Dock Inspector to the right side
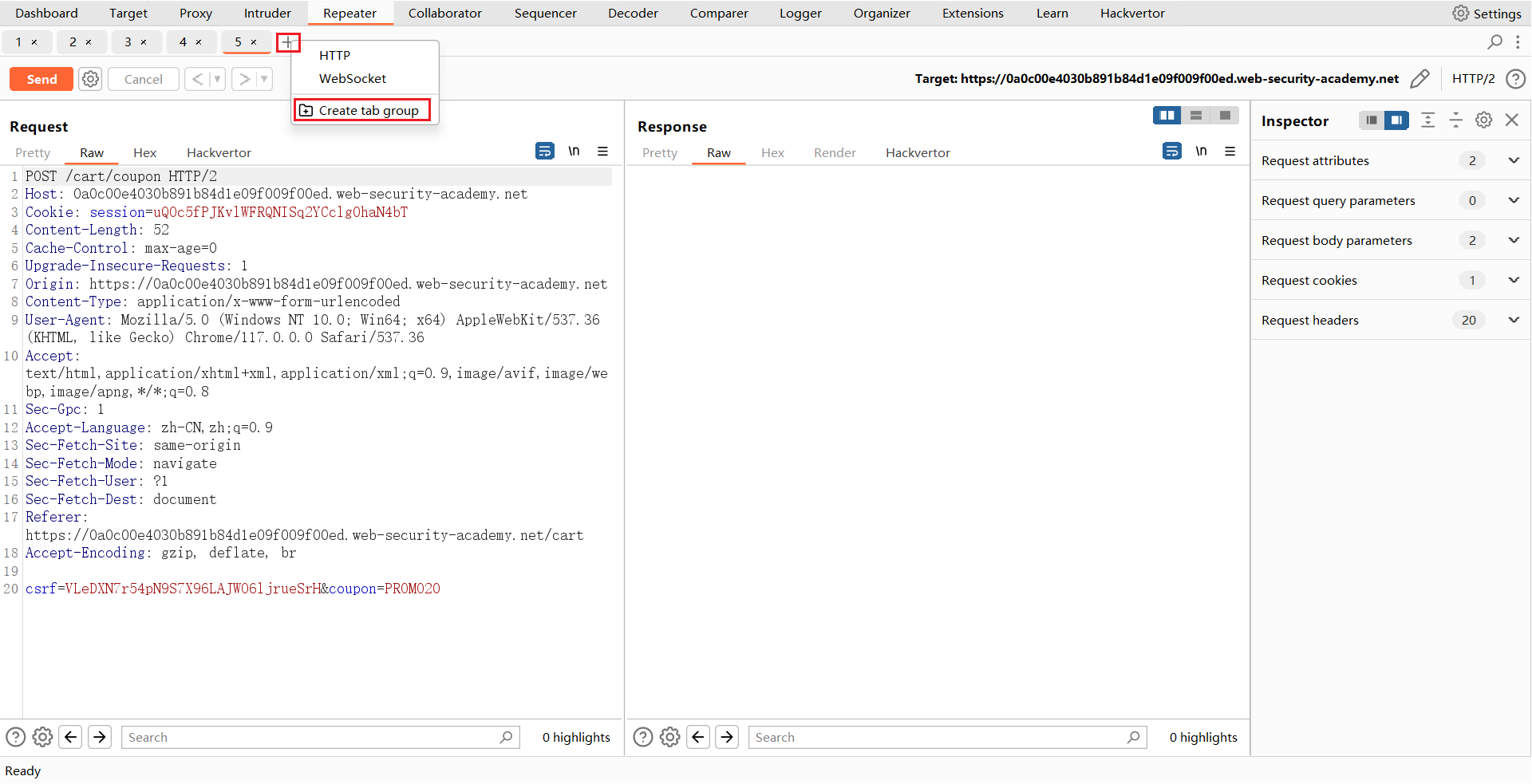 click(1396, 120)
